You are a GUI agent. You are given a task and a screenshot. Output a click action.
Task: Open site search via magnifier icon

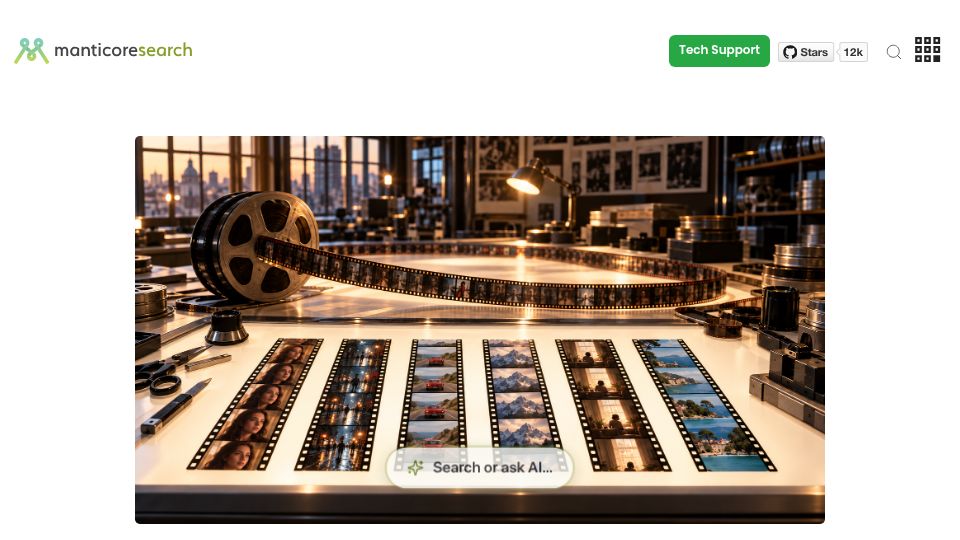coord(894,52)
